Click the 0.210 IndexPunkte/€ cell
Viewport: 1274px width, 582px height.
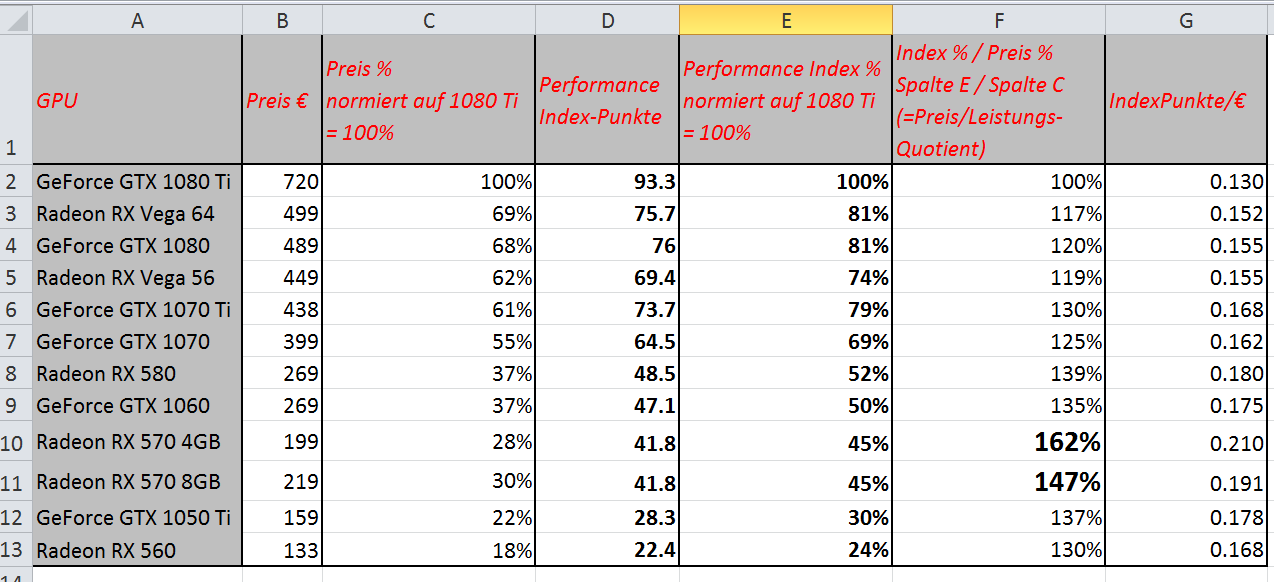tap(1186, 442)
